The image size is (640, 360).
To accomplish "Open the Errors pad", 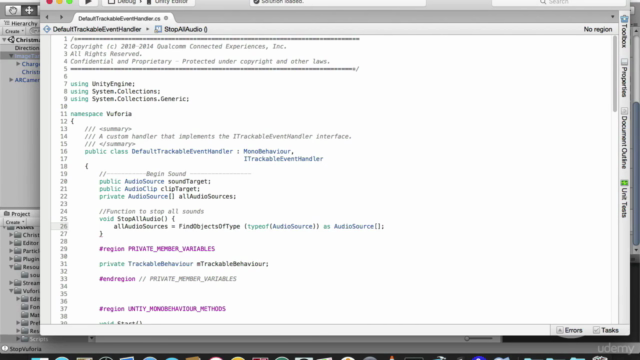I will [569, 330].
